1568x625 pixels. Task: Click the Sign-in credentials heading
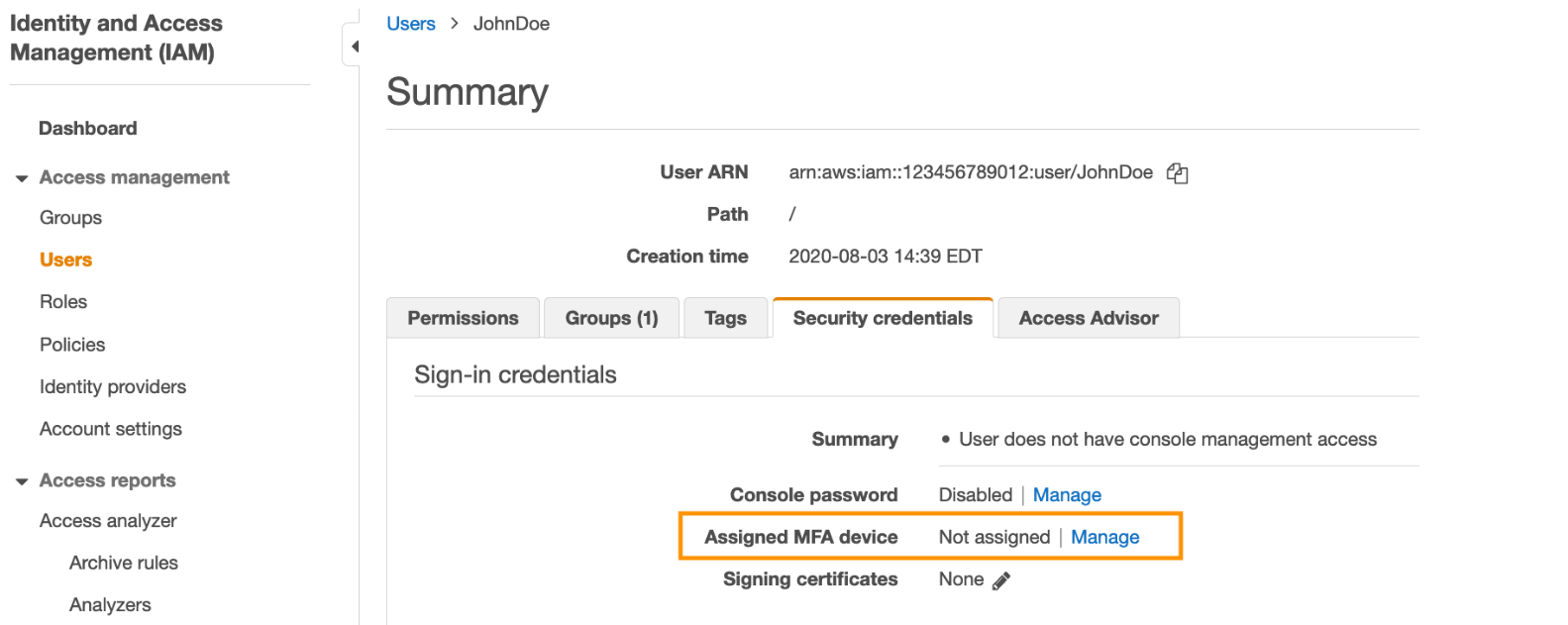click(x=515, y=374)
